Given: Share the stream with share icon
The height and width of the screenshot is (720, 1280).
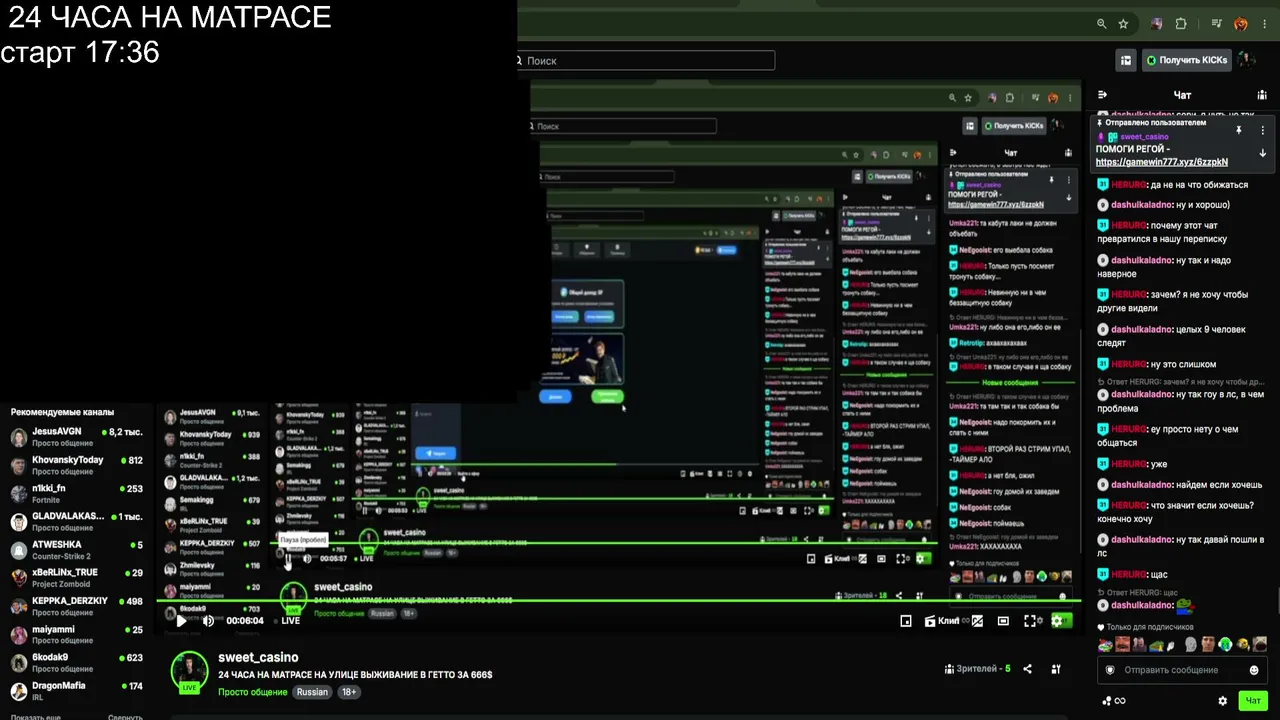Looking at the screenshot, I should click(1027, 669).
